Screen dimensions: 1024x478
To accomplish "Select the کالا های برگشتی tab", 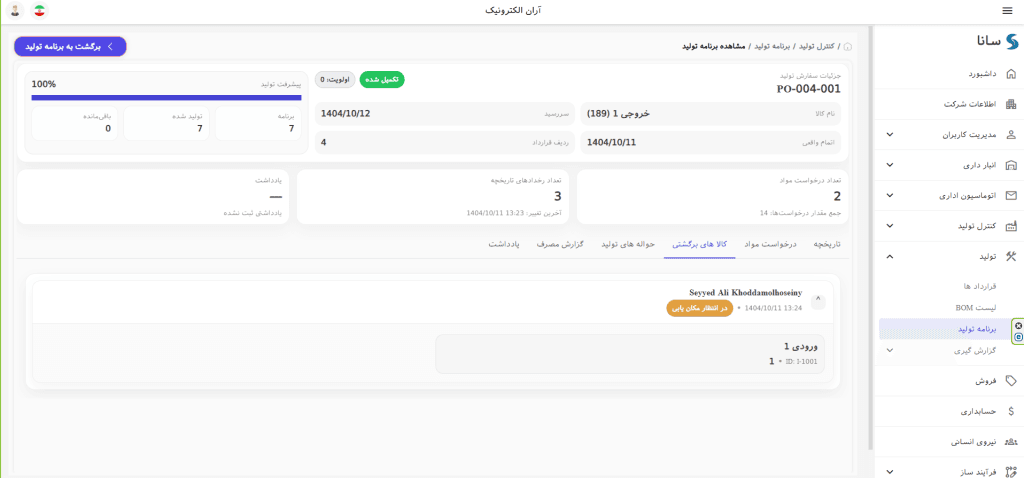I will (700, 245).
